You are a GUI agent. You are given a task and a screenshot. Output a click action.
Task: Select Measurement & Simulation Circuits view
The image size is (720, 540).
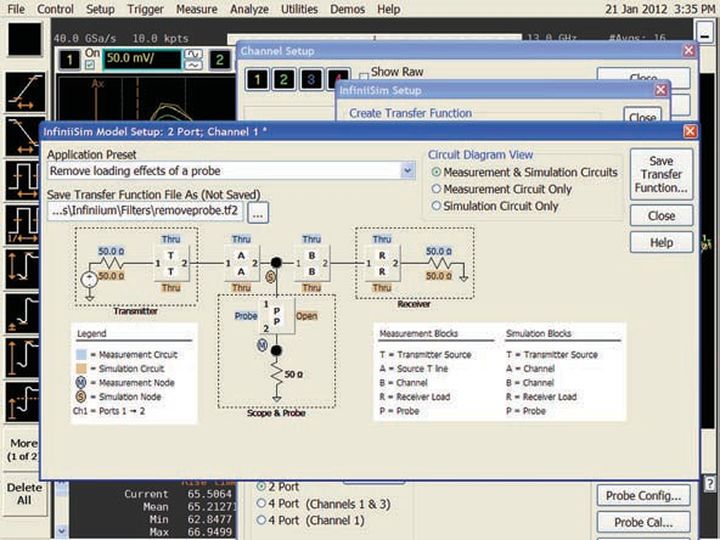click(x=436, y=172)
